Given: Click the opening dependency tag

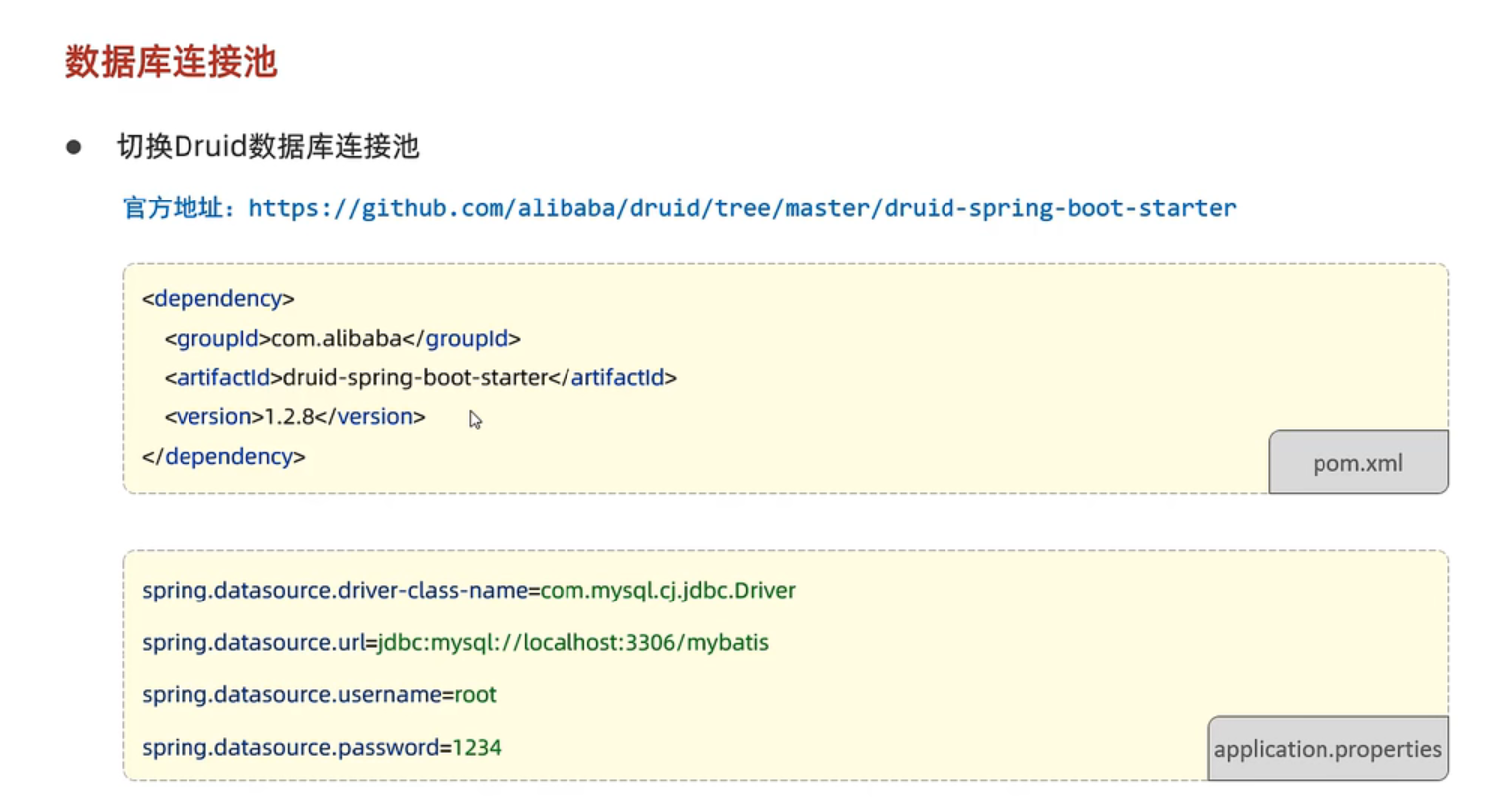Looking at the screenshot, I should tap(217, 299).
